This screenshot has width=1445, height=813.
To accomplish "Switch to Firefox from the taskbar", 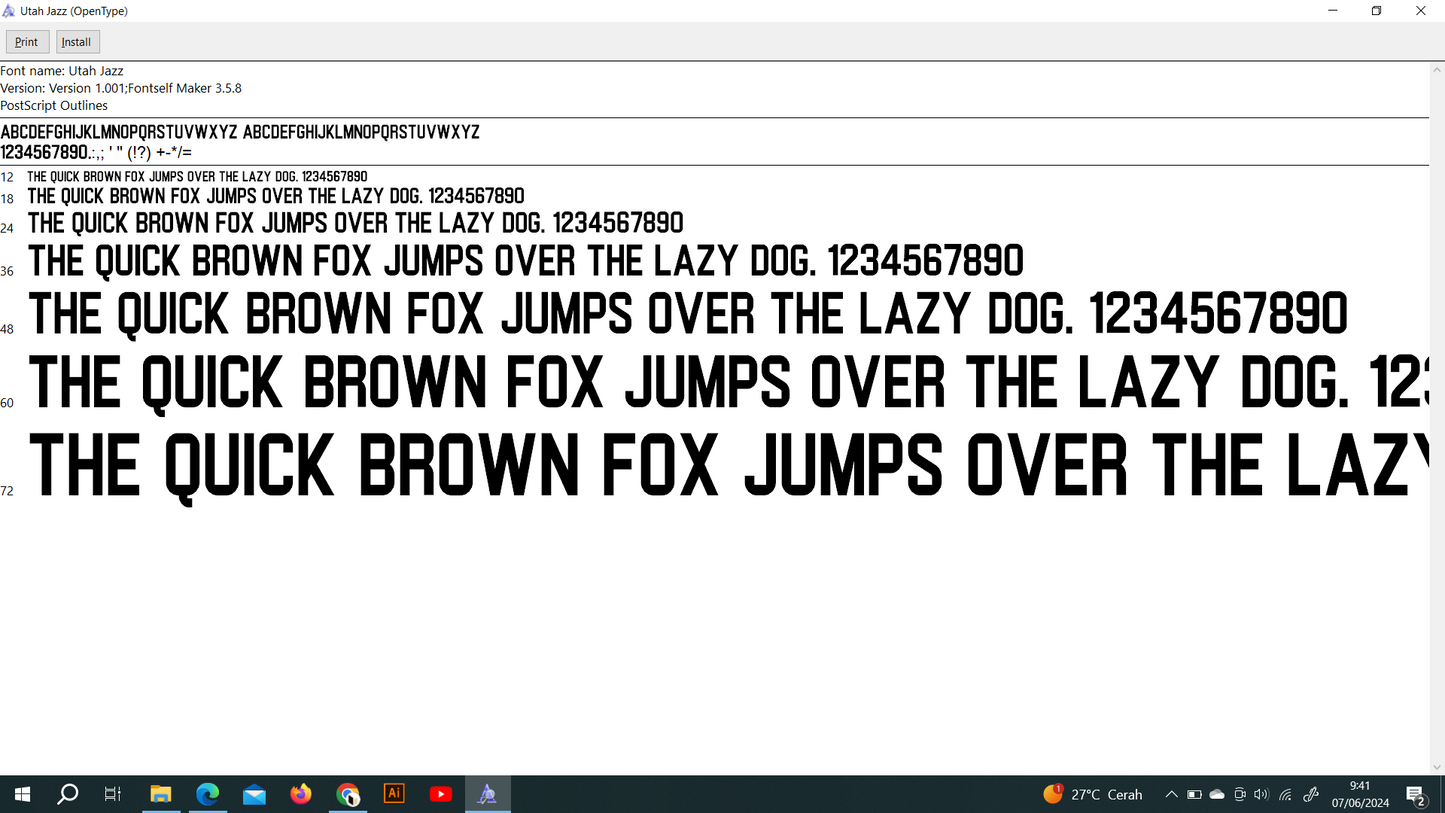I will click(301, 794).
